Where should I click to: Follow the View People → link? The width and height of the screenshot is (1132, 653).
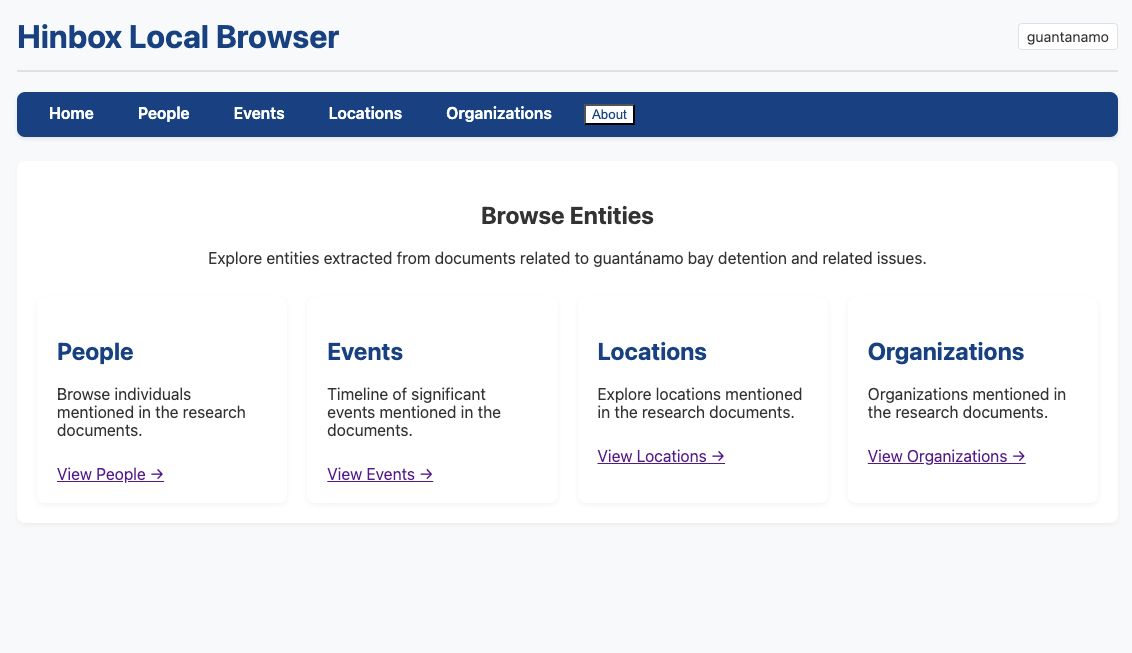[110, 475]
